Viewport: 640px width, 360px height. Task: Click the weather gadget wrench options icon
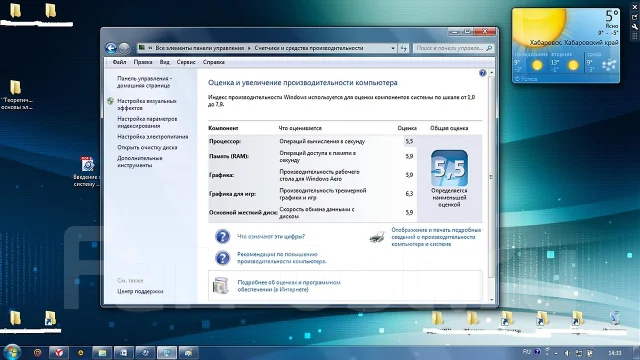coord(635,27)
